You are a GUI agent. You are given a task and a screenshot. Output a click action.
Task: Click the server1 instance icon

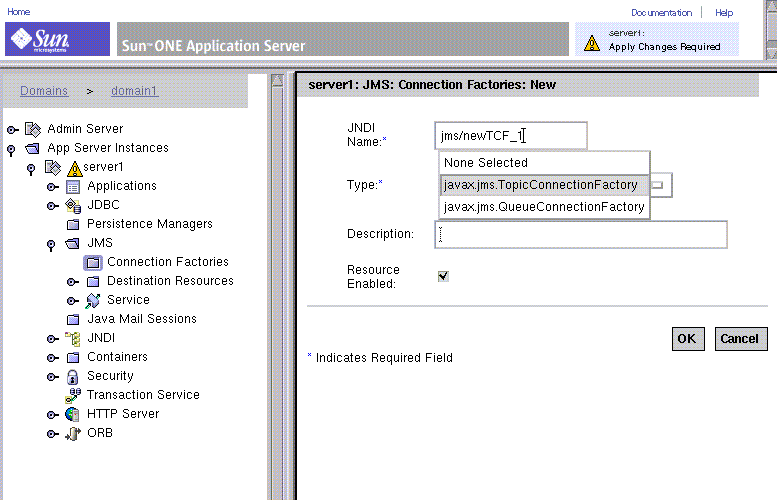click(x=53, y=167)
